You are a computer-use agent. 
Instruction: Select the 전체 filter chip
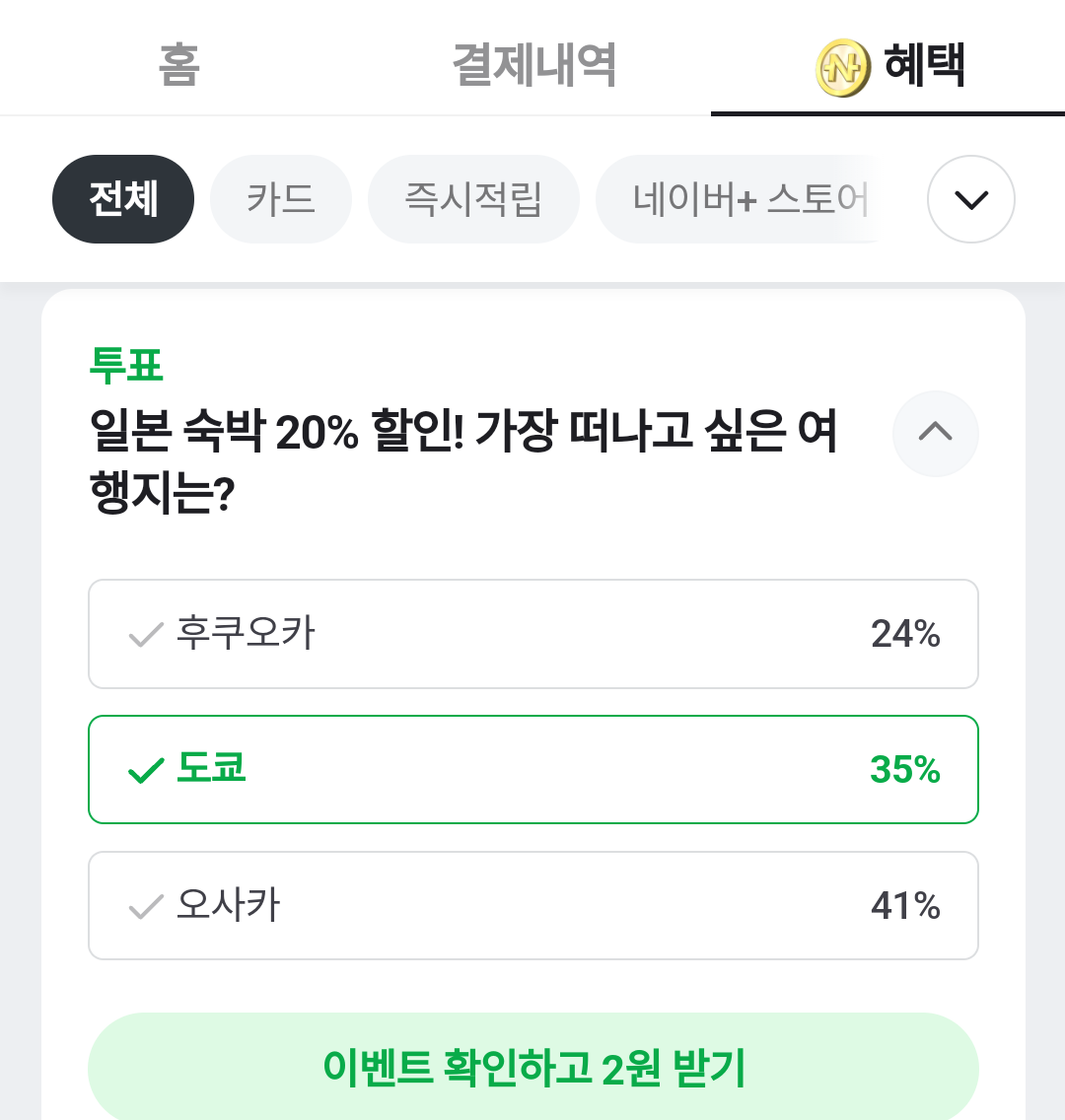(x=123, y=199)
